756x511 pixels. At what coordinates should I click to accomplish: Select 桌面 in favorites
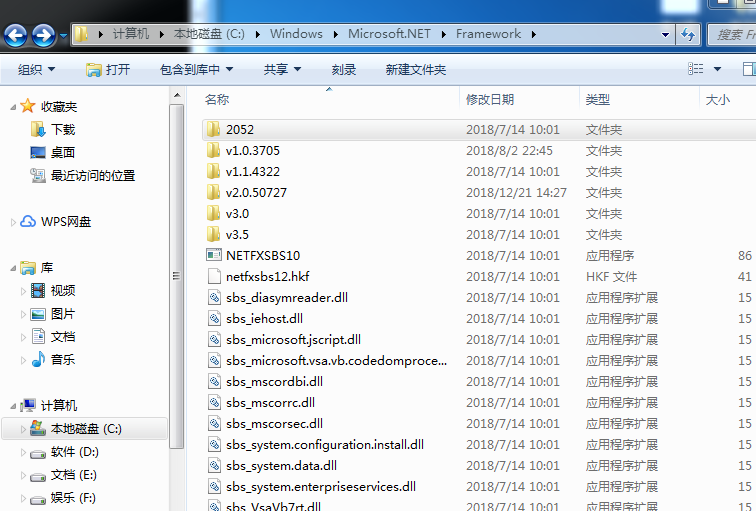[x=63, y=152]
